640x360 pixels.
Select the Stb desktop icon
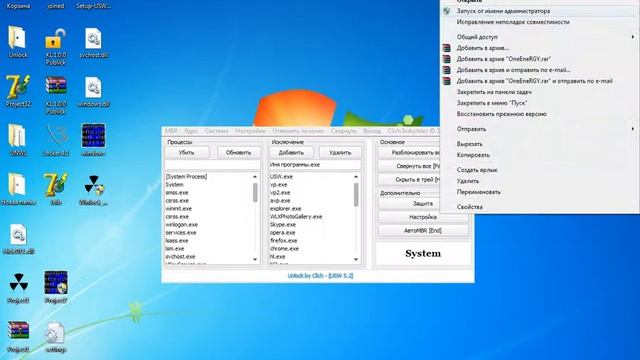[x=56, y=185]
